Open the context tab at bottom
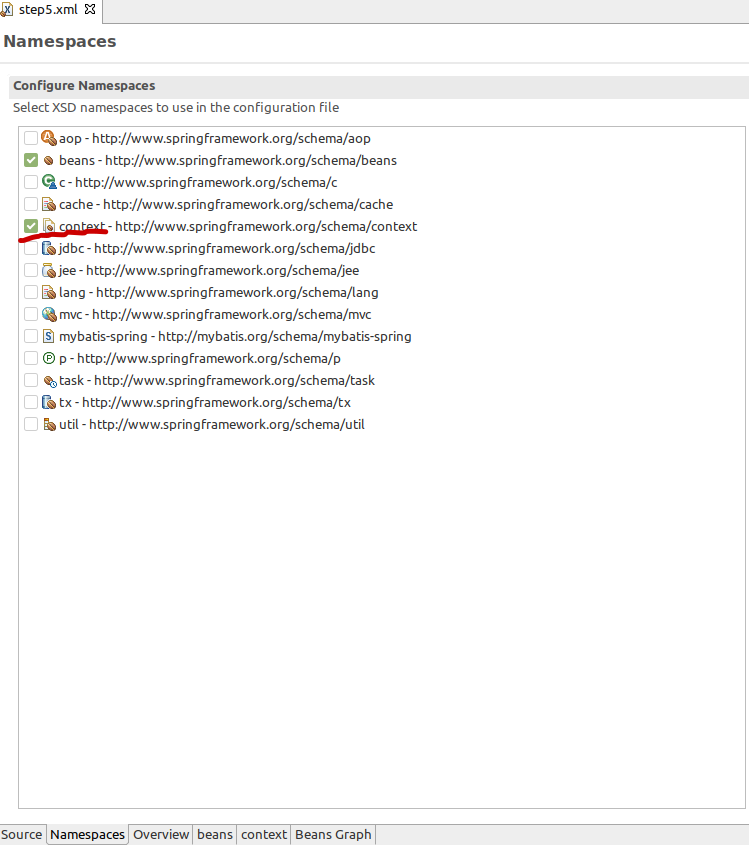 click(264, 834)
